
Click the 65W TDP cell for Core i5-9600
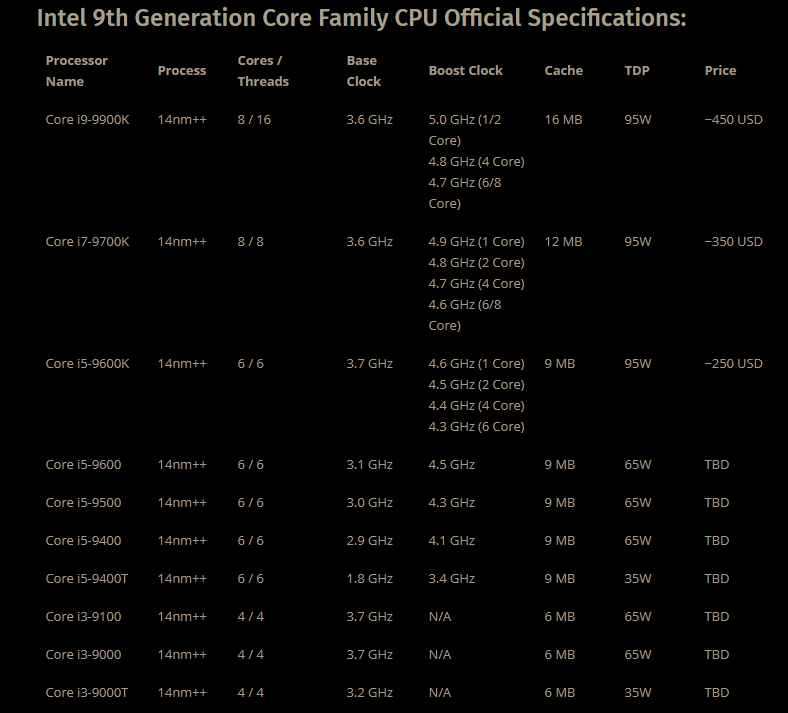click(x=638, y=465)
